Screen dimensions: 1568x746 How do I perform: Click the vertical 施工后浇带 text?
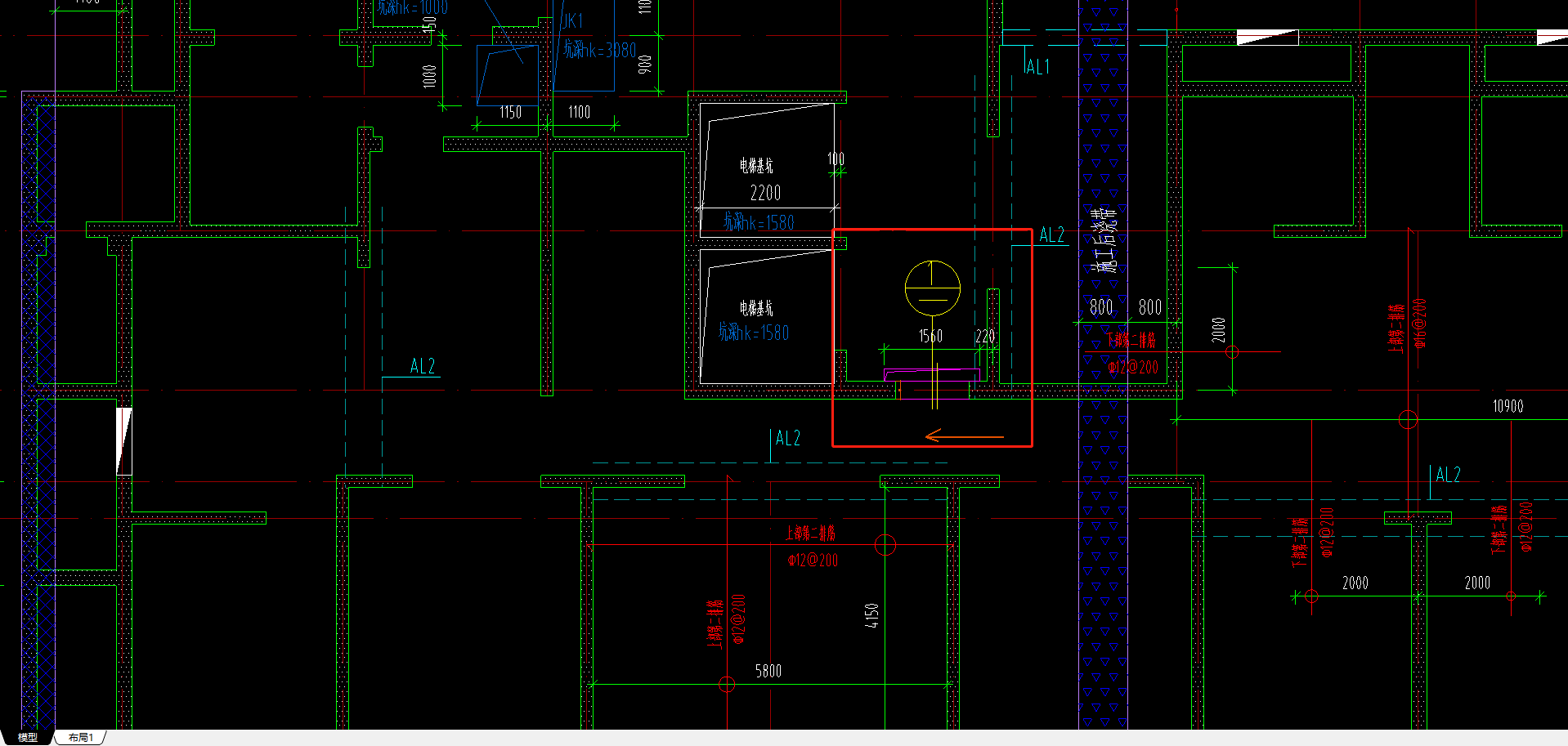pos(1105,239)
